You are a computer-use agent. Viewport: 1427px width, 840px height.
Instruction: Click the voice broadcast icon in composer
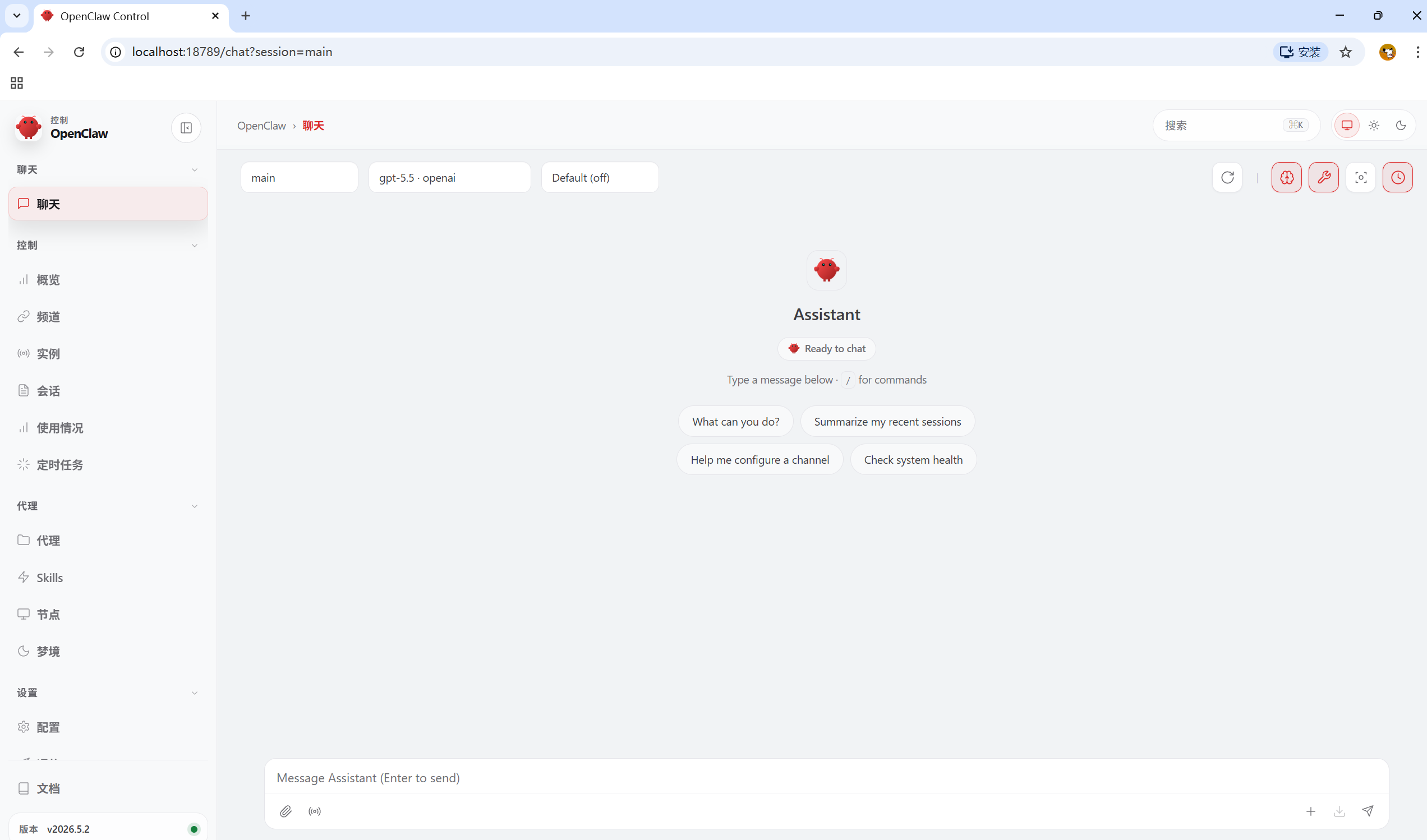[315, 811]
